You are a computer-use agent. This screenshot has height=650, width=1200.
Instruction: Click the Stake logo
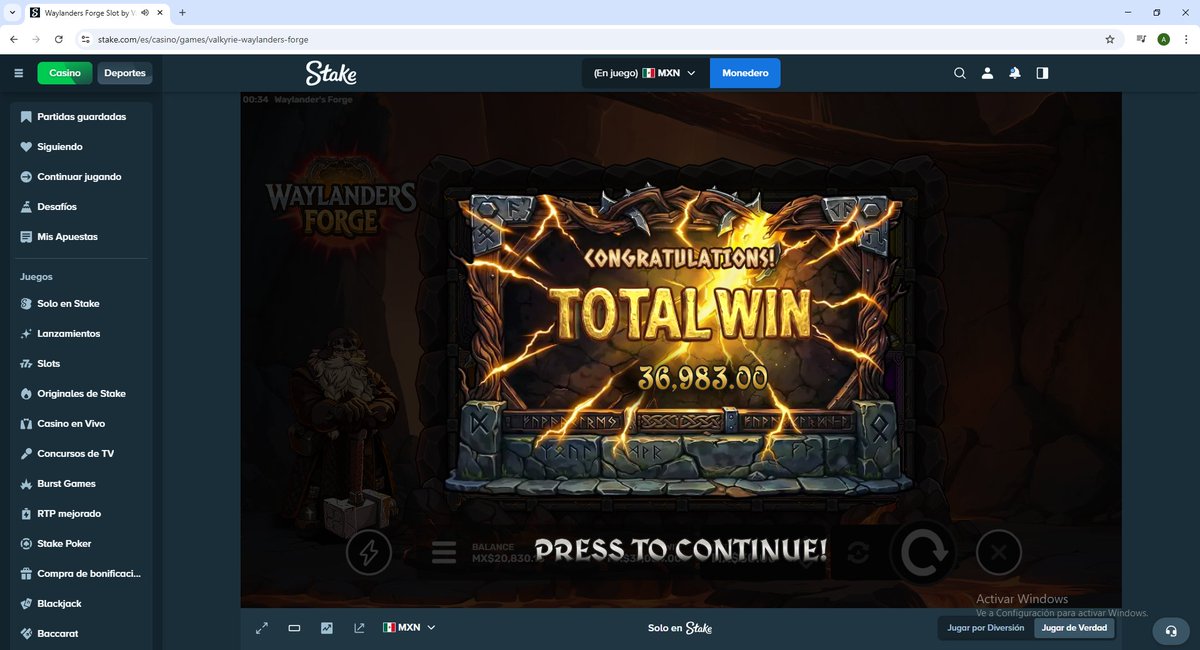(x=331, y=73)
